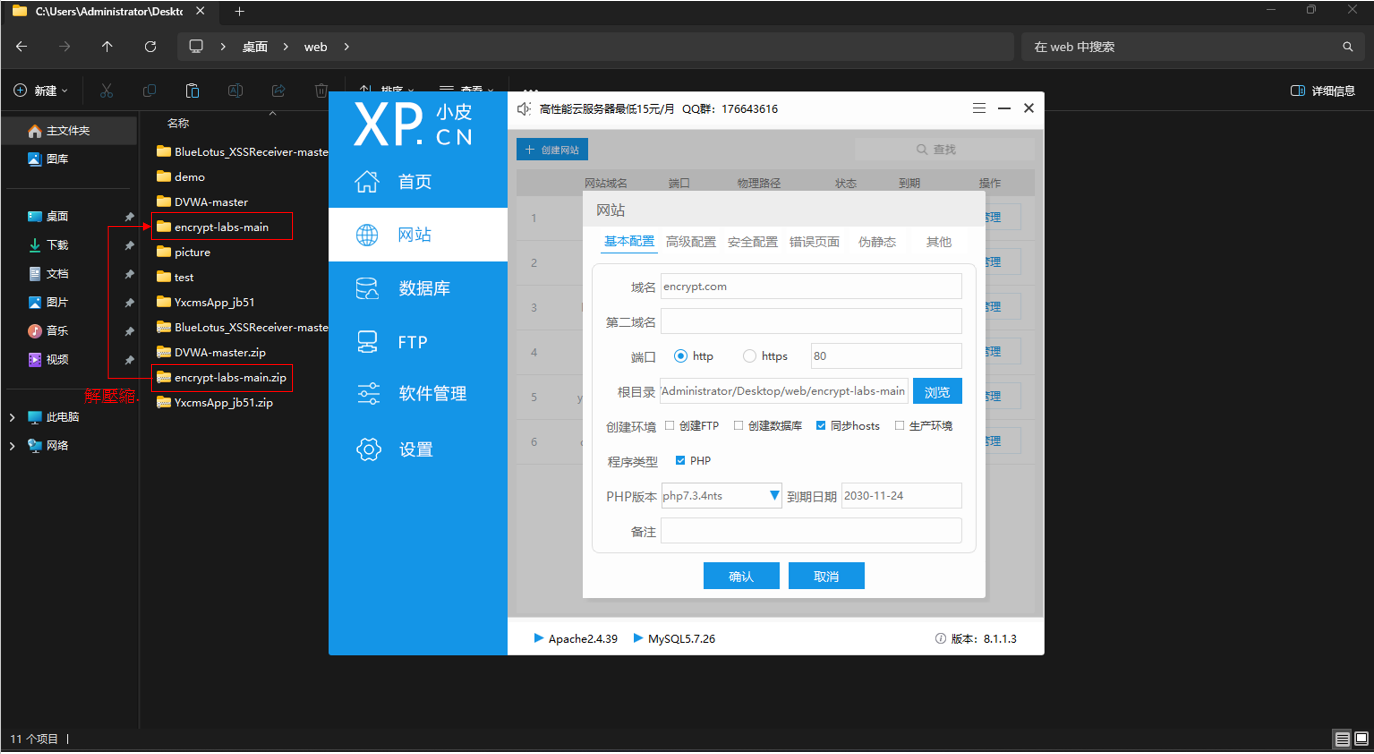1374x754 pixels.
Task: Click the Delete trash icon in Explorer toolbar
Action: (321, 90)
